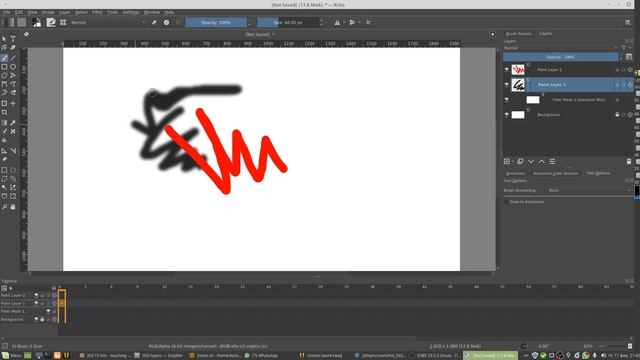Select the Rectangular Selection tool
This screenshot has height=360, width=640.
(4, 170)
